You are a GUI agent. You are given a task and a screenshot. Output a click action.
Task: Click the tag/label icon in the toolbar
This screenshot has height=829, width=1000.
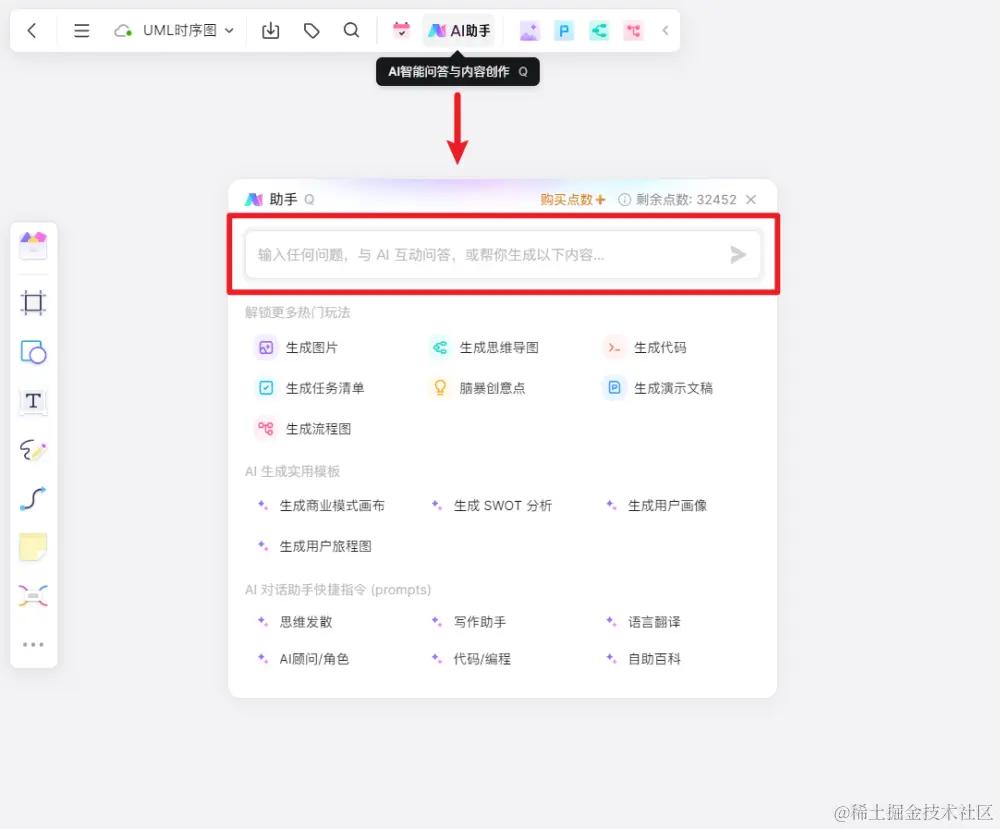click(x=311, y=30)
